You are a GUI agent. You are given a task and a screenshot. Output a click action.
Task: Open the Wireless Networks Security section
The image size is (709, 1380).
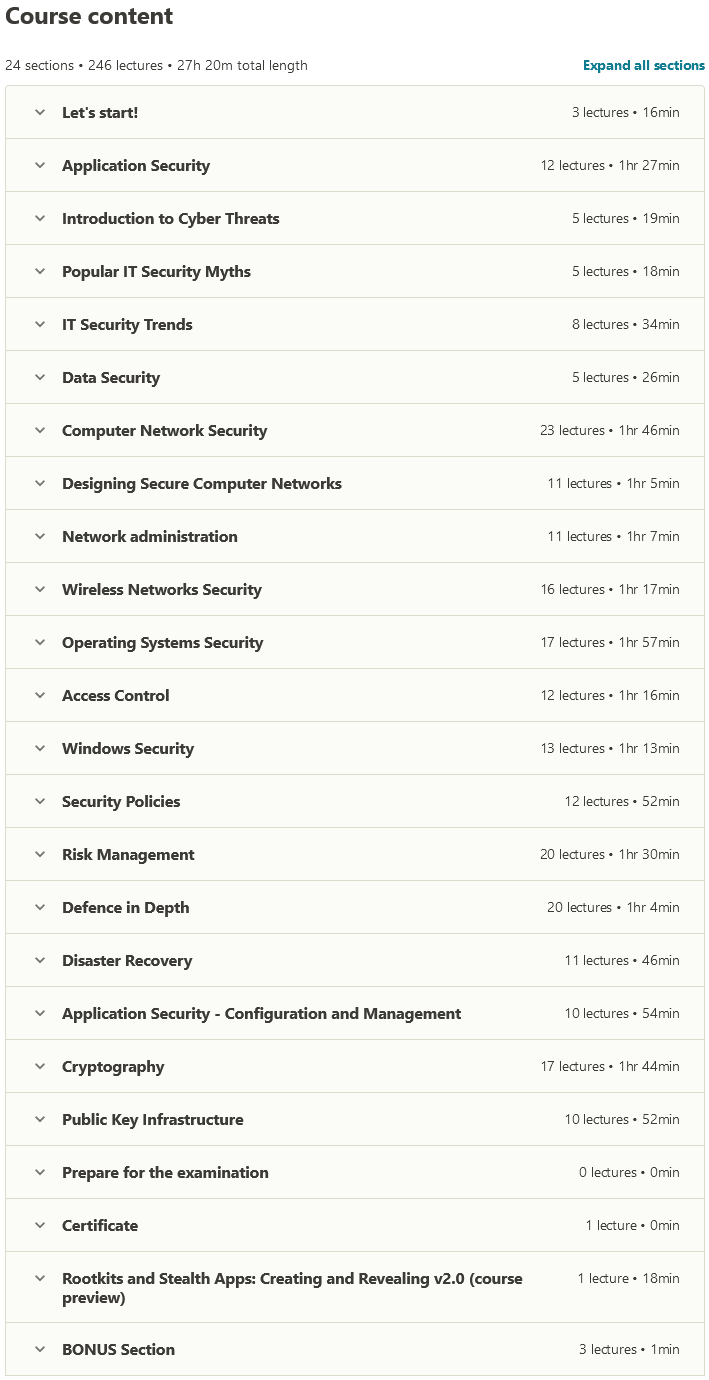tap(162, 589)
